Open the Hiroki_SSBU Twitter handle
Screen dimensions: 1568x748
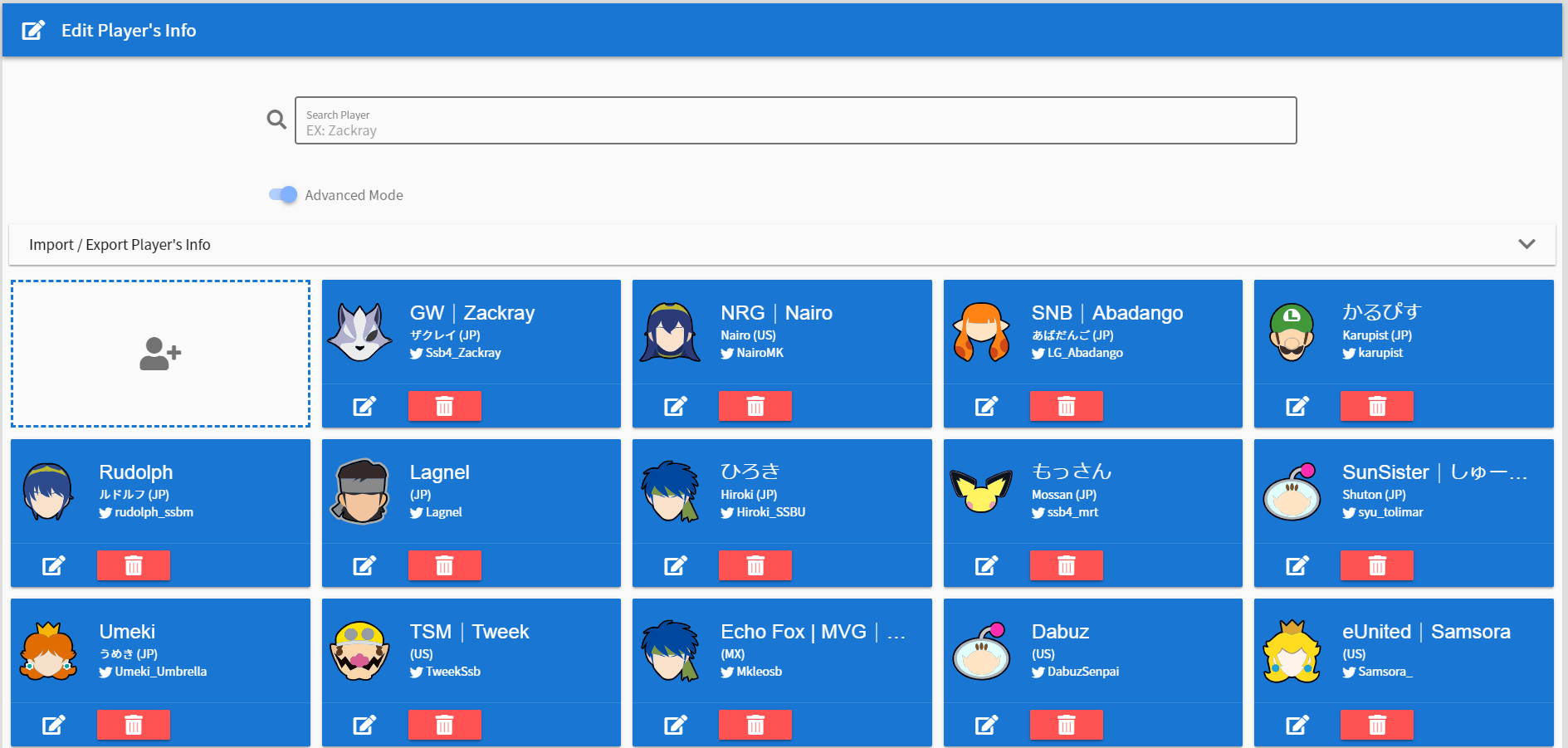763,512
